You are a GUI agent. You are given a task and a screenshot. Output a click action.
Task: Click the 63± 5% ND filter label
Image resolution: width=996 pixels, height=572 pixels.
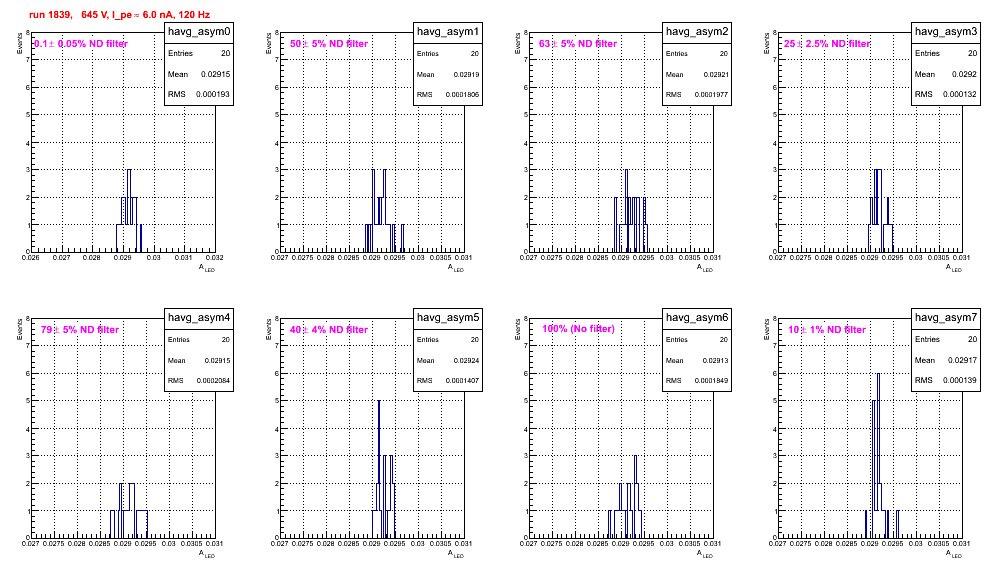(578, 44)
